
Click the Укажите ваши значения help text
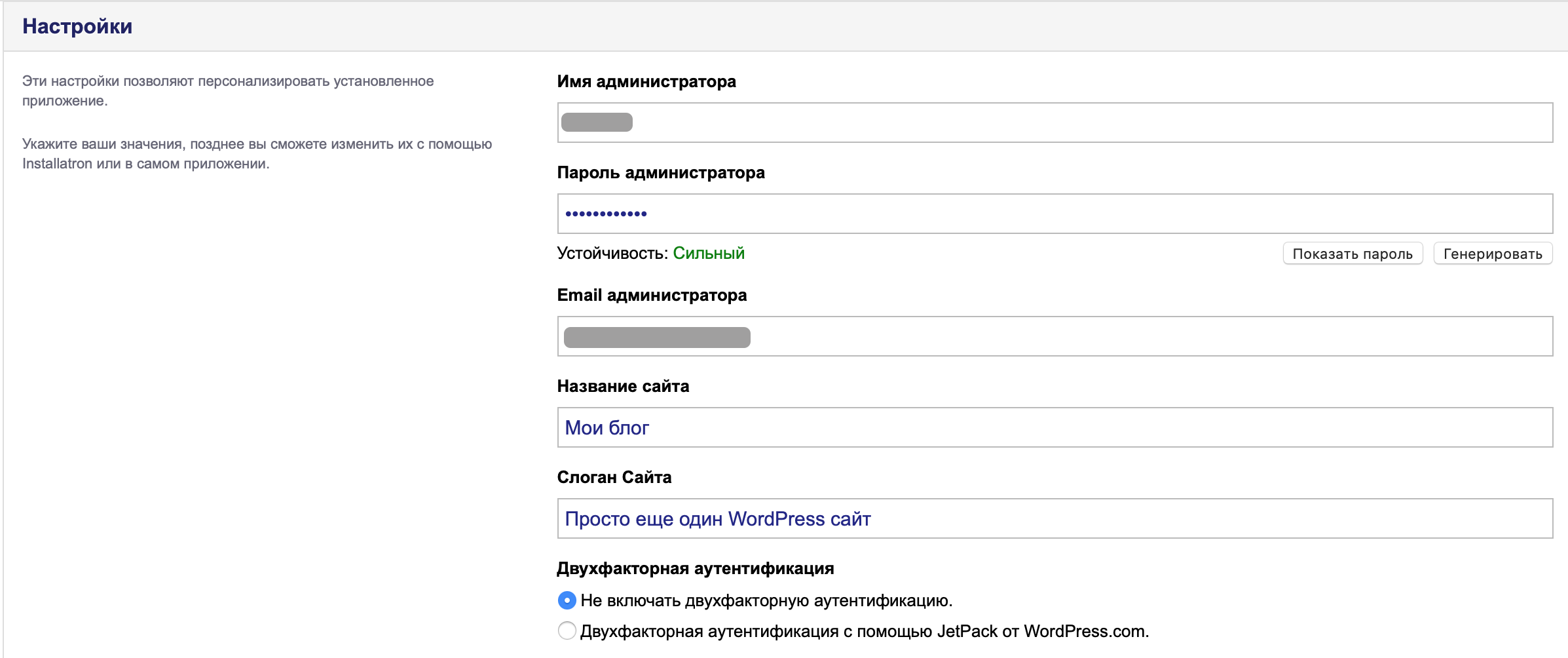click(257, 153)
